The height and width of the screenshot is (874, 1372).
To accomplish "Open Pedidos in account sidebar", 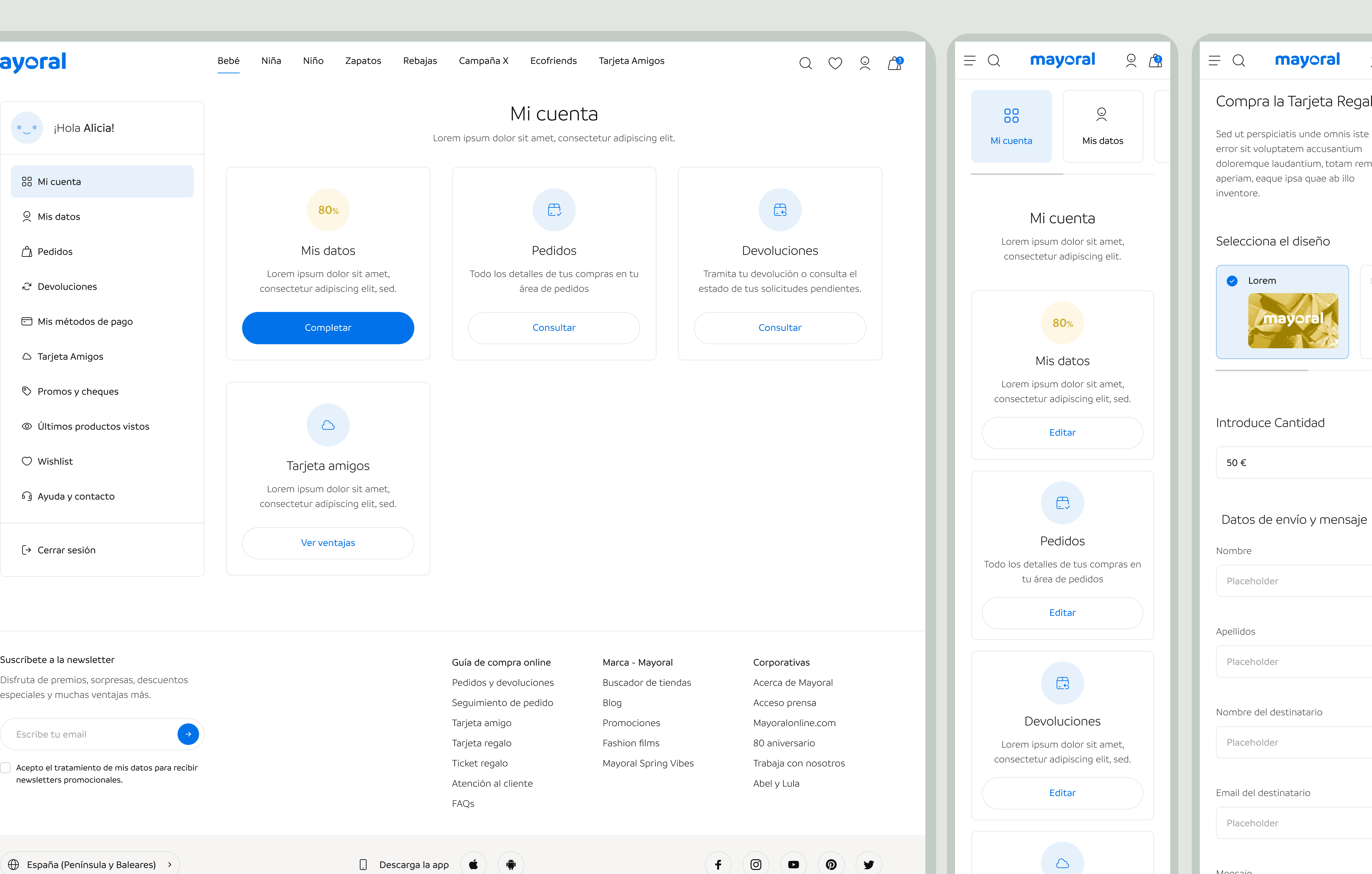I will pos(55,252).
